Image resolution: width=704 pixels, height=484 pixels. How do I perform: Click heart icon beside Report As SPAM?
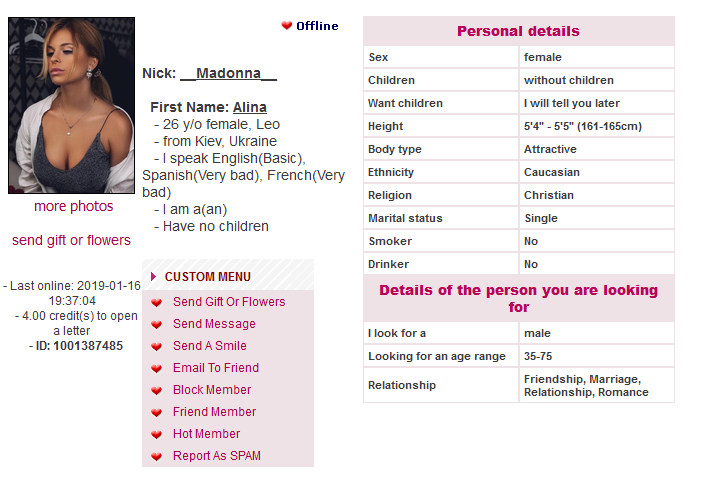[x=156, y=456]
